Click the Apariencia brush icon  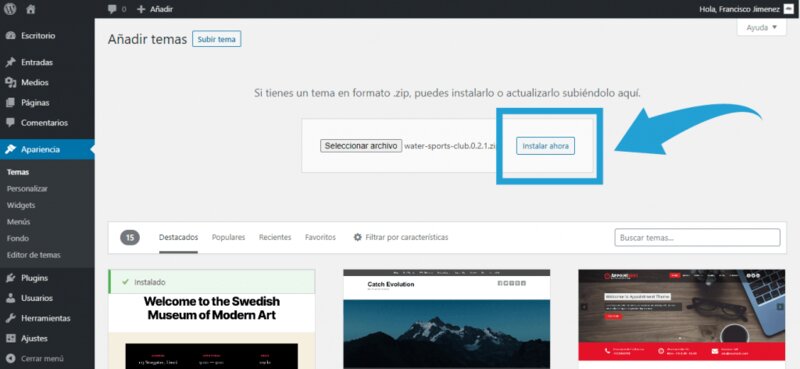[10, 150]
